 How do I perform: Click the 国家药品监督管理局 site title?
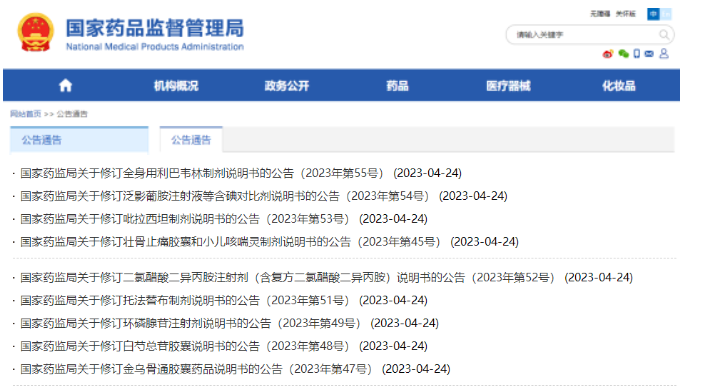pos(155,28)
